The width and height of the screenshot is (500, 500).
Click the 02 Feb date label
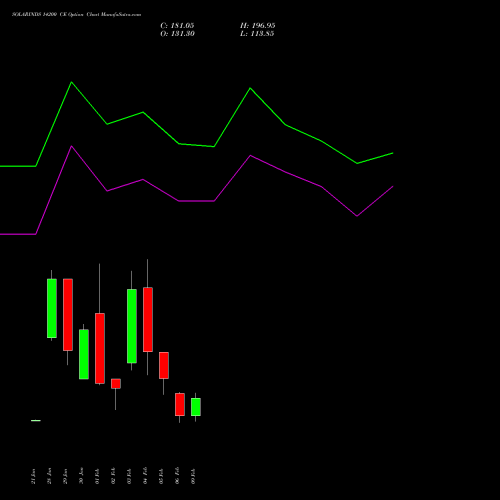[x=113, y=476]
